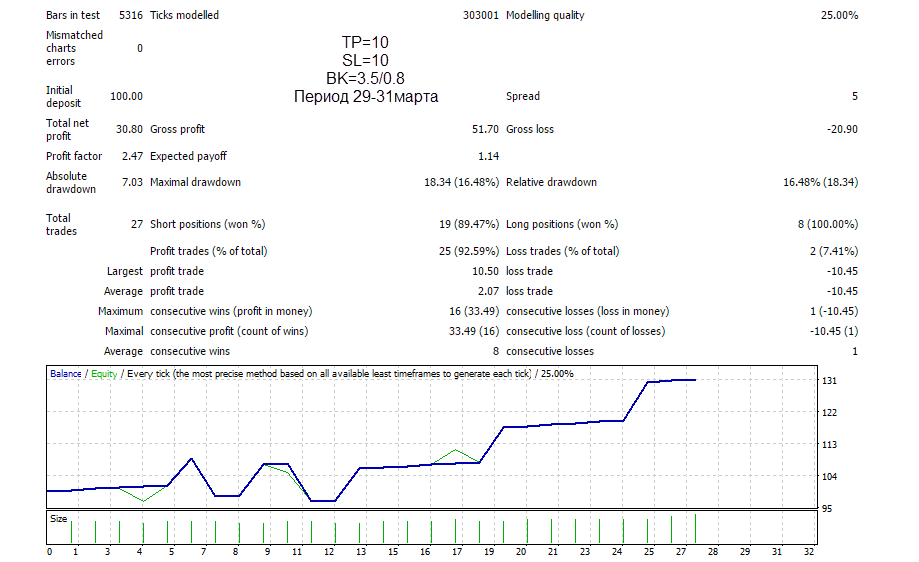Click the X axis label 25
Screen dimensions: 919x562
[649, 551]
